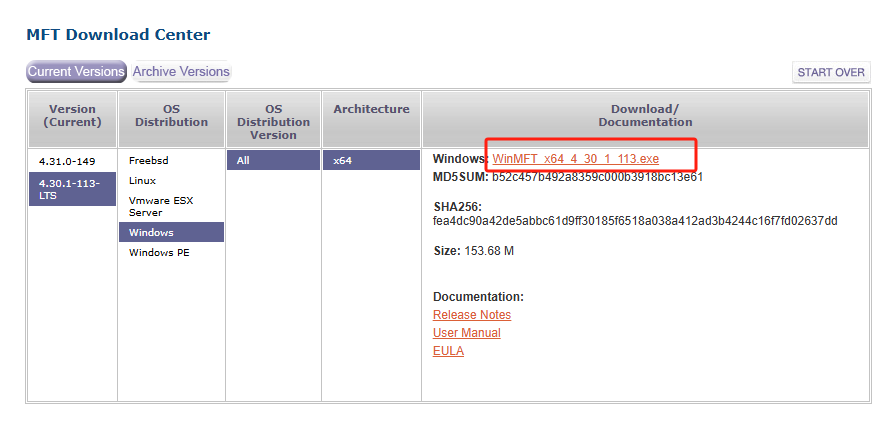The height and width of the screenshot is (421, 890).
Task: Click the MFT Download Center heading
Action: [118, 35]
